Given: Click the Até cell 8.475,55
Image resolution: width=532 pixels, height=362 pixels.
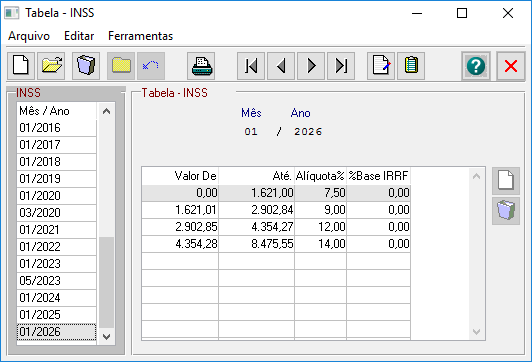Looking at the screenshot, I should tap(256, 244).
